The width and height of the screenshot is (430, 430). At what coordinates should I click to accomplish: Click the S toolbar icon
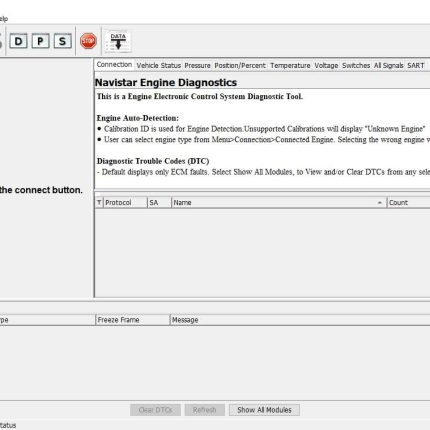(62, 41)
